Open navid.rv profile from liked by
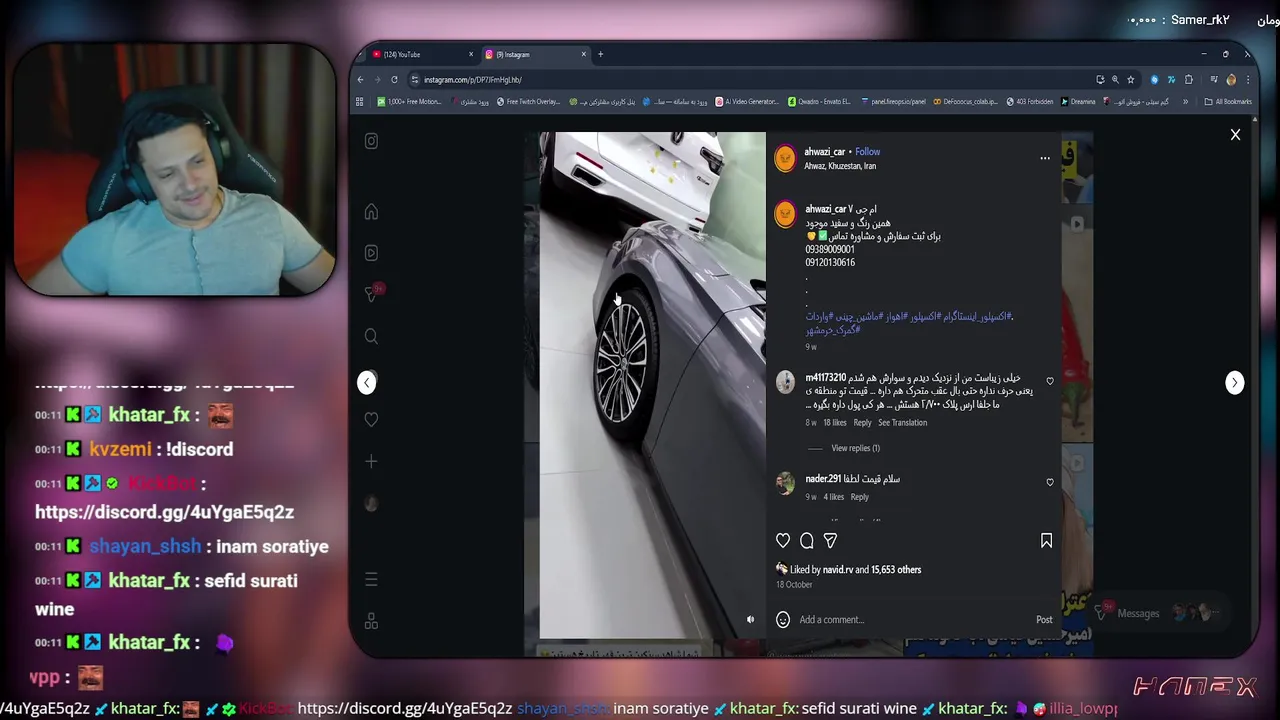This screenshot has width=1280, height=720. [837, 570]
